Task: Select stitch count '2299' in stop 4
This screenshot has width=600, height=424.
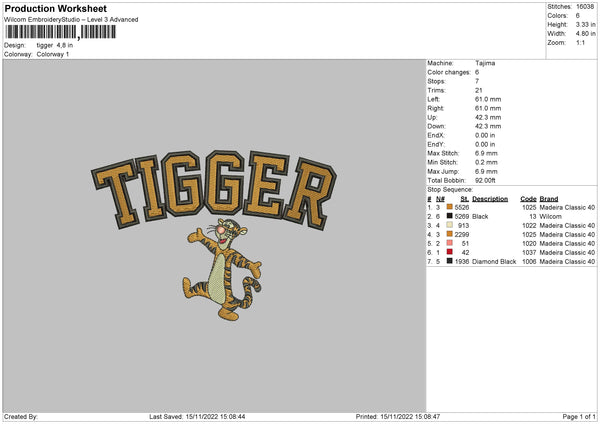Action: 462,235
